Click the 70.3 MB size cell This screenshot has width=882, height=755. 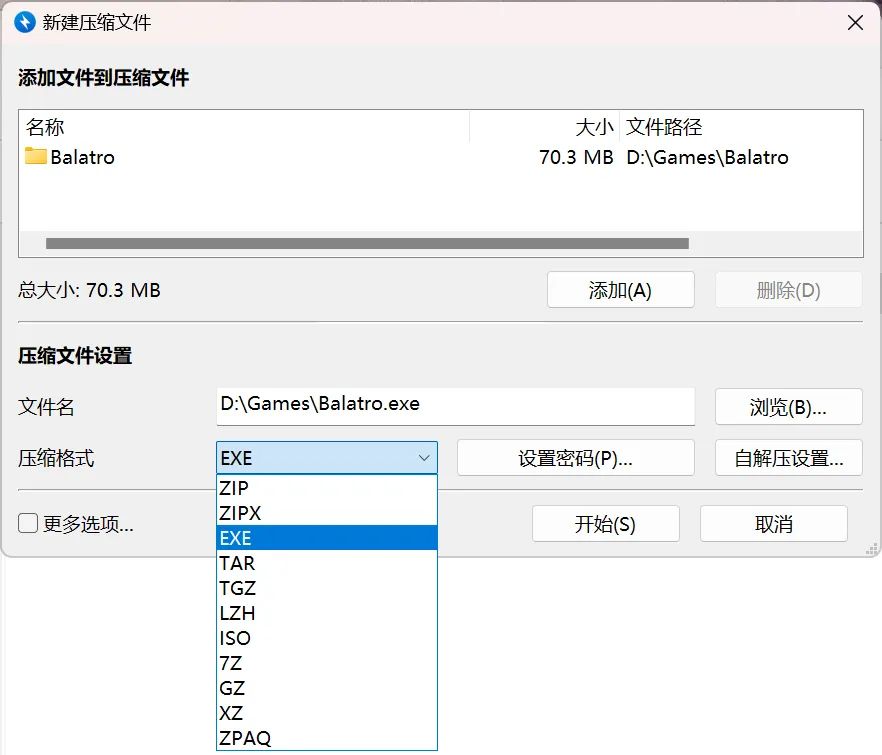[576, 157]
